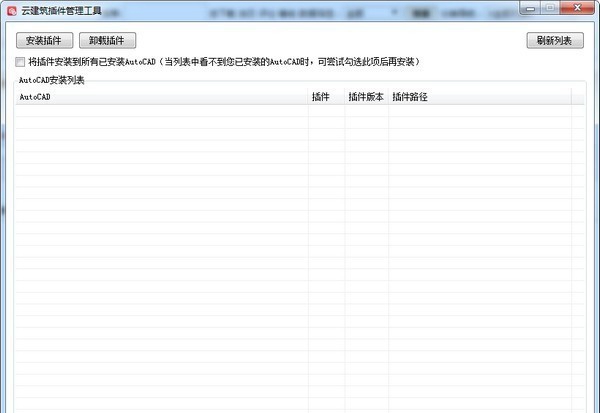This screenshot has width=600, height=413.
Task: Click the 安装插件 button
Action: [x=44, y=40]
